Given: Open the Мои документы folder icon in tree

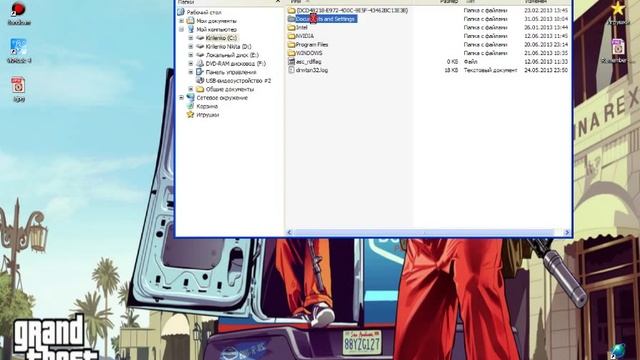Looking at the screenshot, I should pyautogui.click(x=190, y=20).
